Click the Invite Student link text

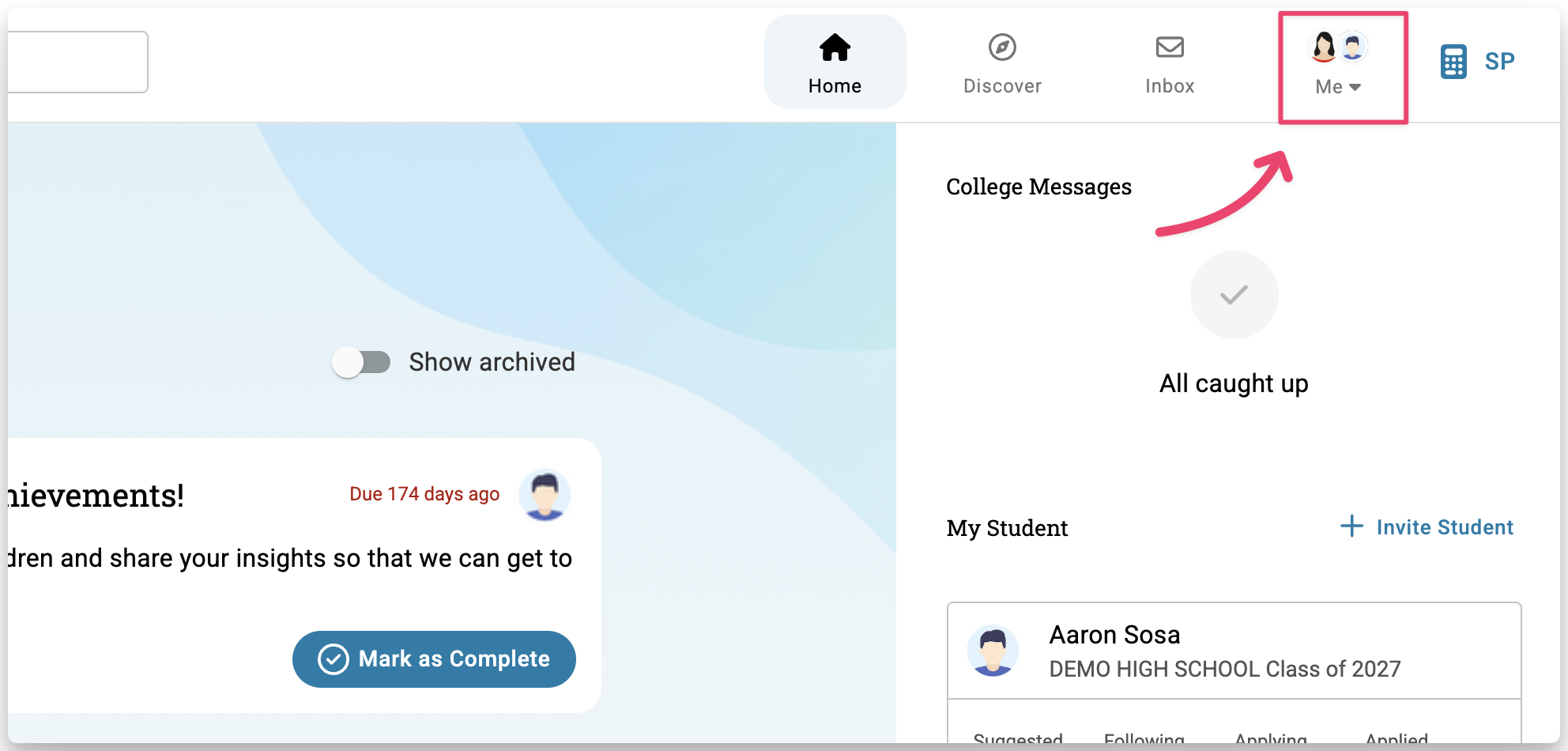click(1445, 527)
